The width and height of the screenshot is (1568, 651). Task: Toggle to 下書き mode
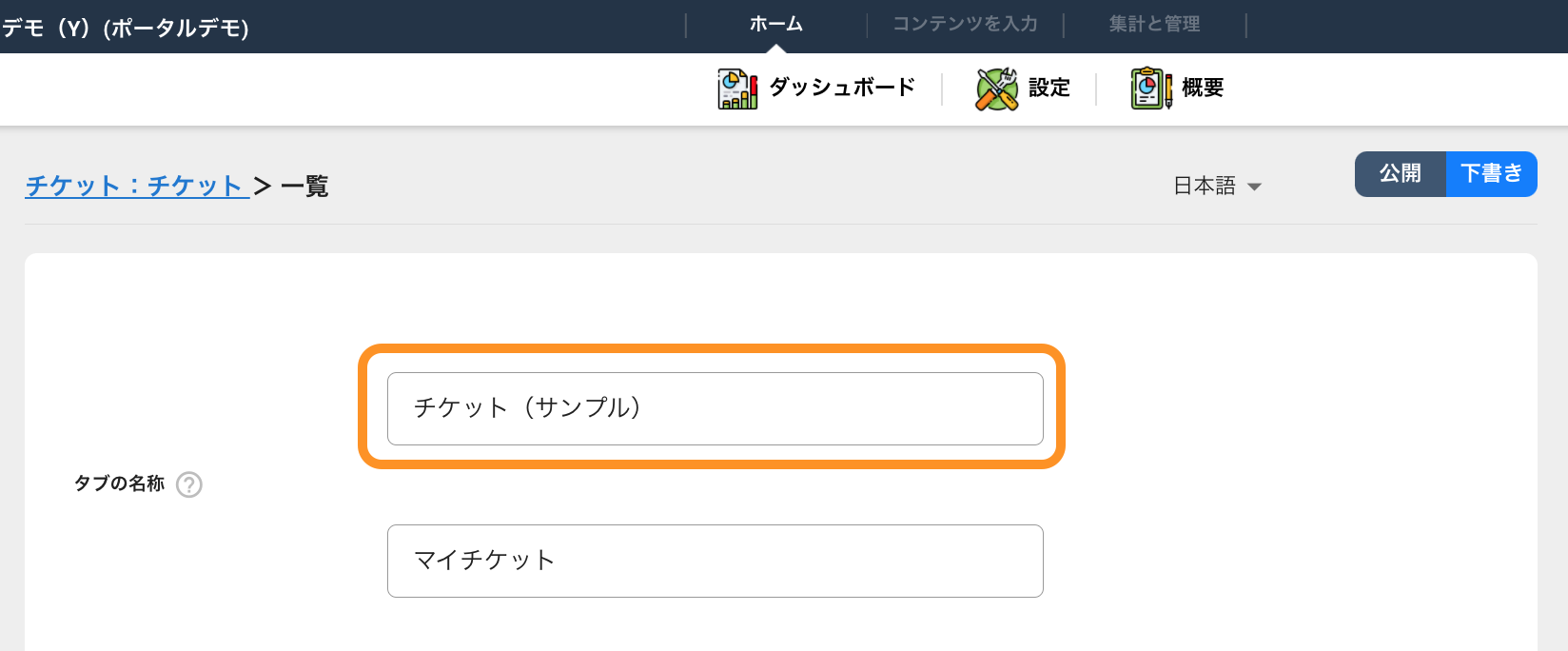click(1492, 173)
